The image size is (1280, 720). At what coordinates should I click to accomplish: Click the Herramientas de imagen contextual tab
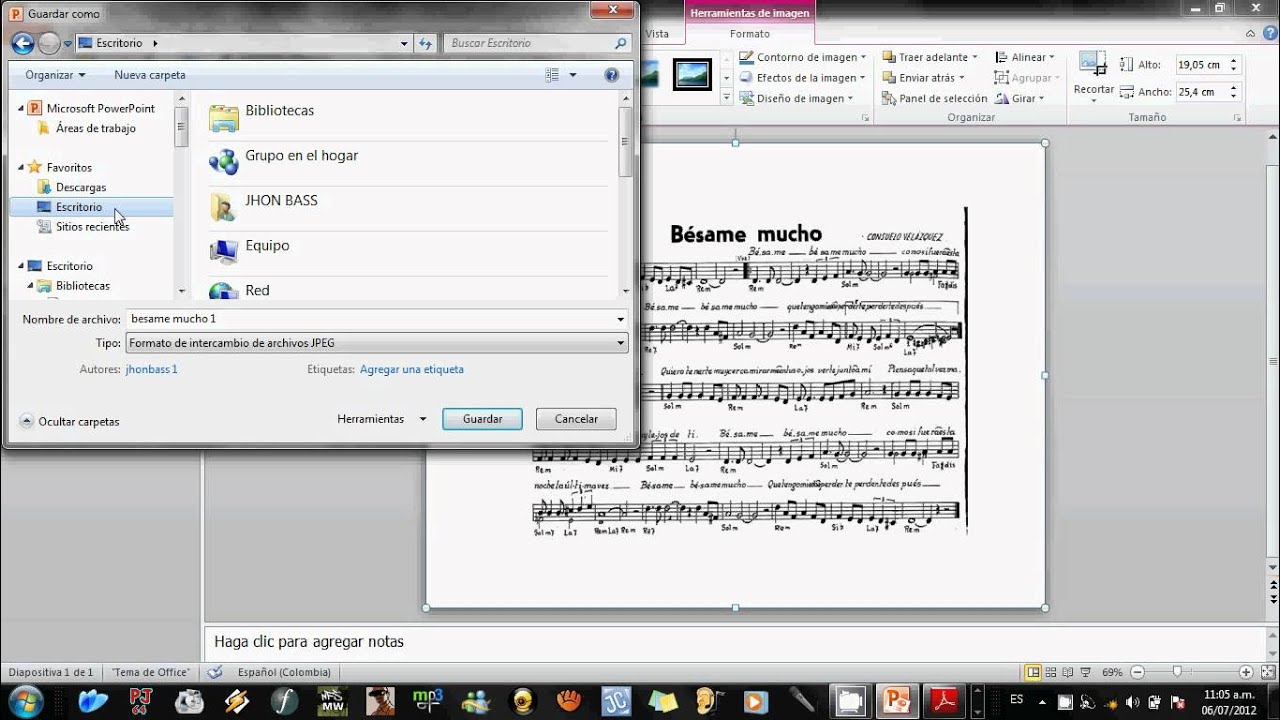click(750, 13)
